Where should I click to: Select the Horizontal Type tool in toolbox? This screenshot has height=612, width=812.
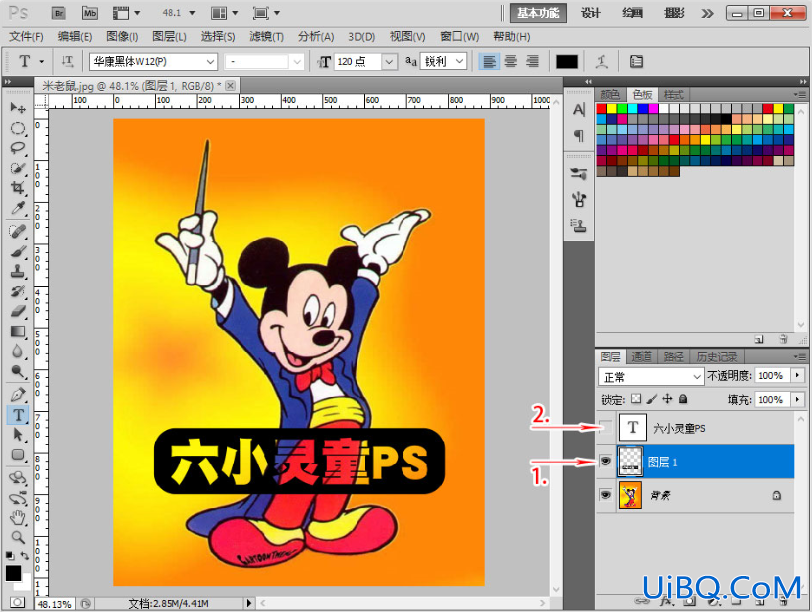point(18,415)
